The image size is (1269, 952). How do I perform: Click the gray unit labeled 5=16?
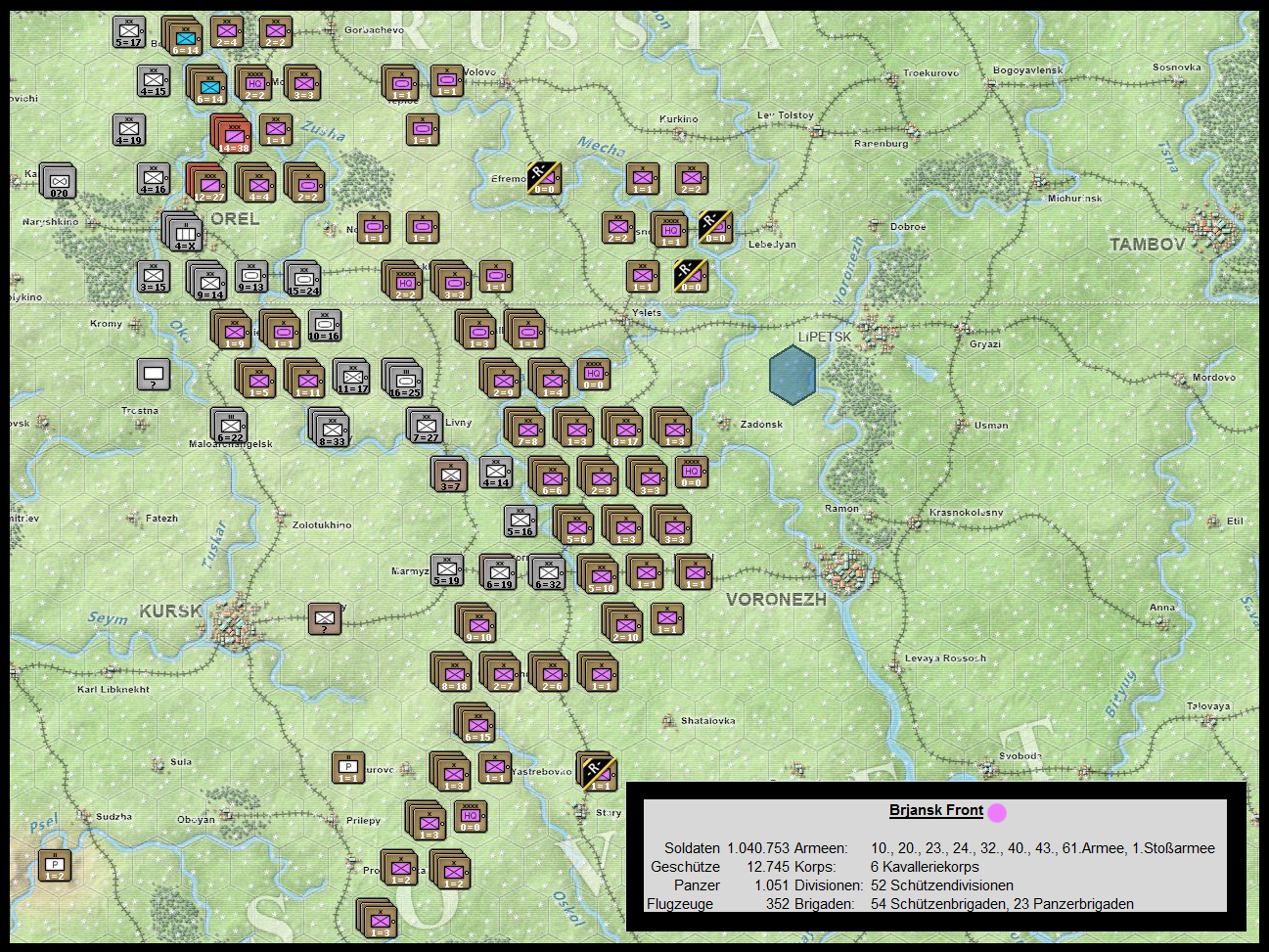[521, 521]
